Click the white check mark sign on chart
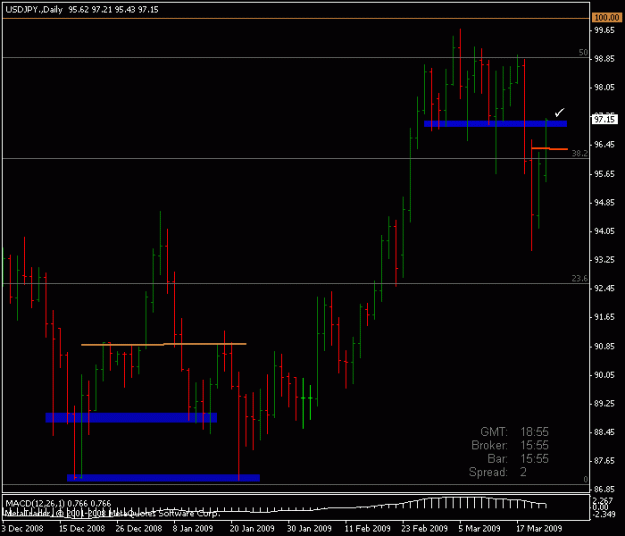 click(x=560, y=112)
